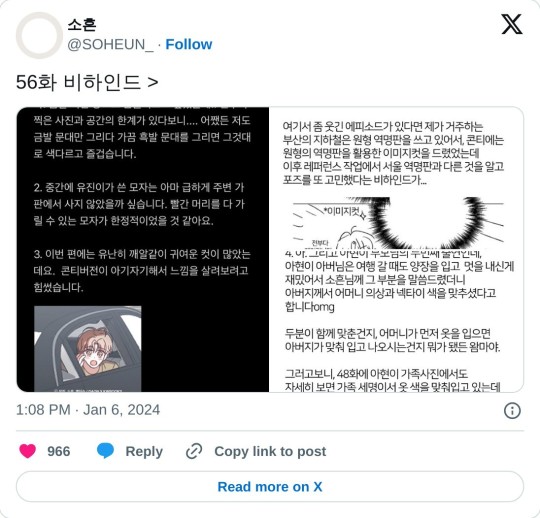Open the @SOHEUN_ handle link
The image size is (540, 518).
[x=111, y=45]
